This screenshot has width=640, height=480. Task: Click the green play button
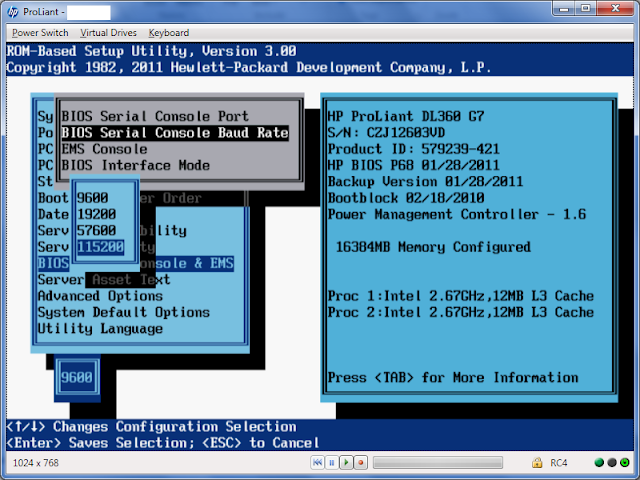tap(346, 462)
